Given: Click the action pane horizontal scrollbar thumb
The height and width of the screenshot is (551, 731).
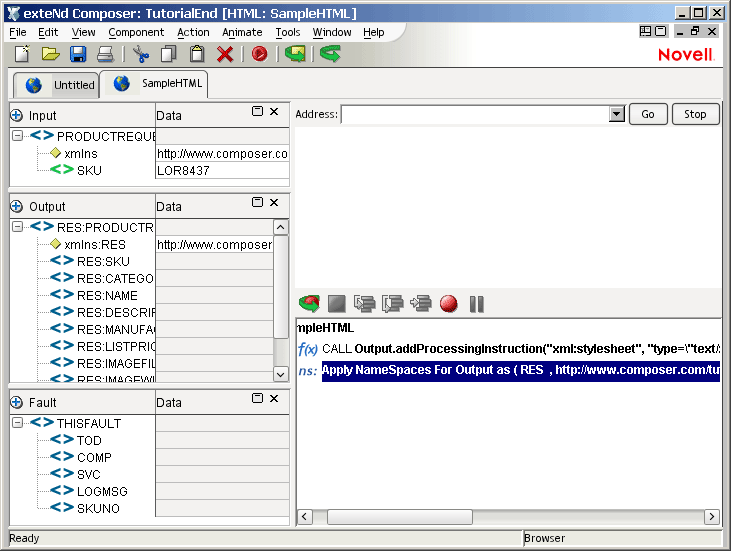Looking at the screenshot, I should click(x=400, y=517).
